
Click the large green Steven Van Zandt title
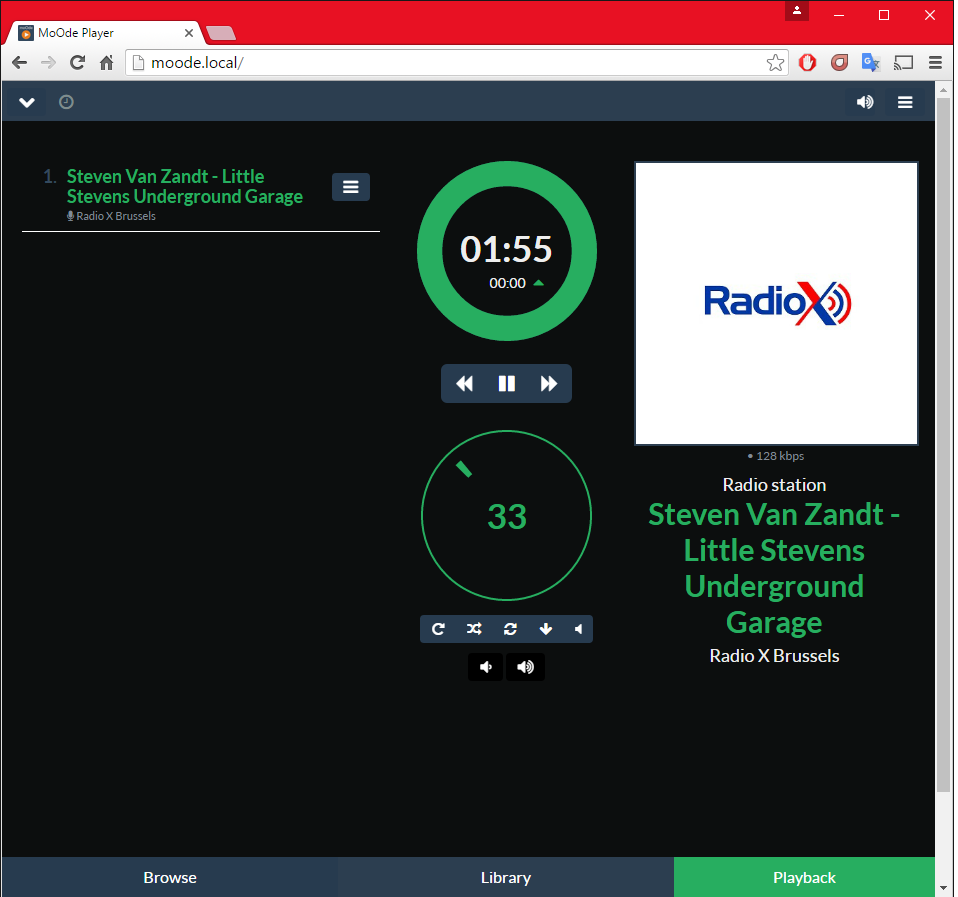774,568
